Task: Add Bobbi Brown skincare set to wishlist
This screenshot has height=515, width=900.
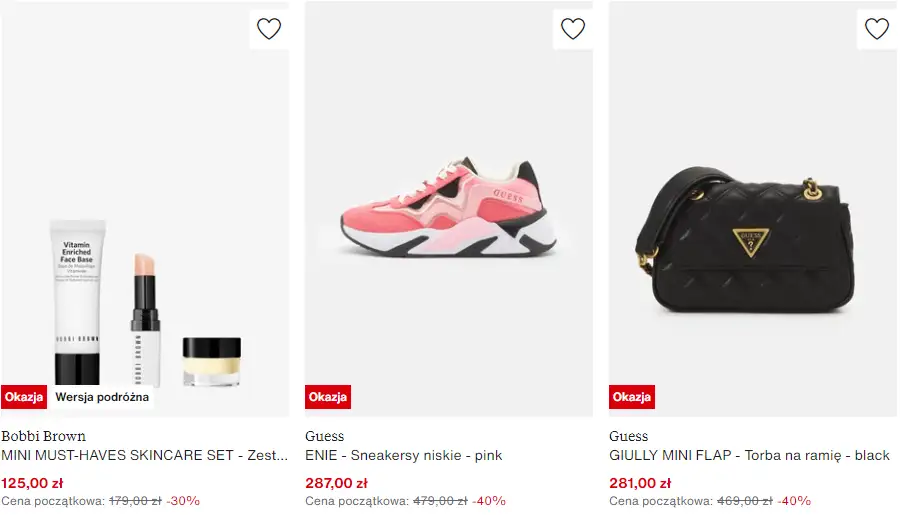Action: click(x=269, y=29)
